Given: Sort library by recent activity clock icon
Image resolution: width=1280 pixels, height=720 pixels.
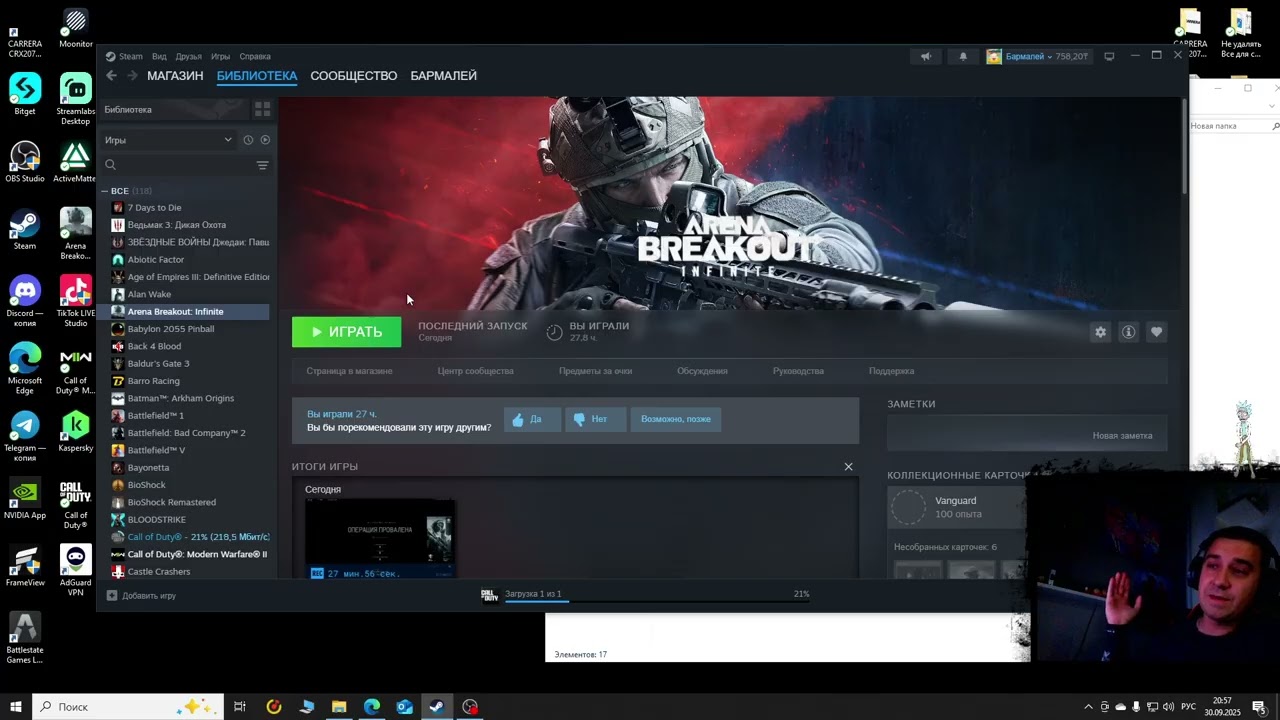Looking at the screenshot, I should coord(248,140).
